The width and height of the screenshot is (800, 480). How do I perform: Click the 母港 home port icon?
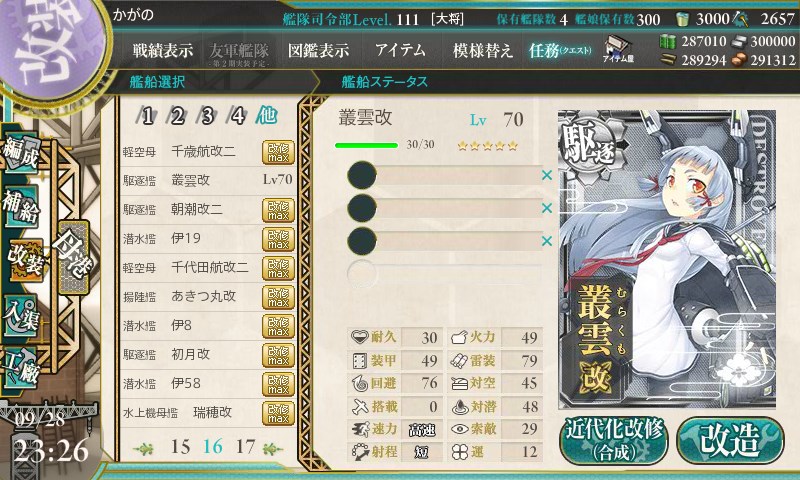pyautogui.click(x=73, y=257)
